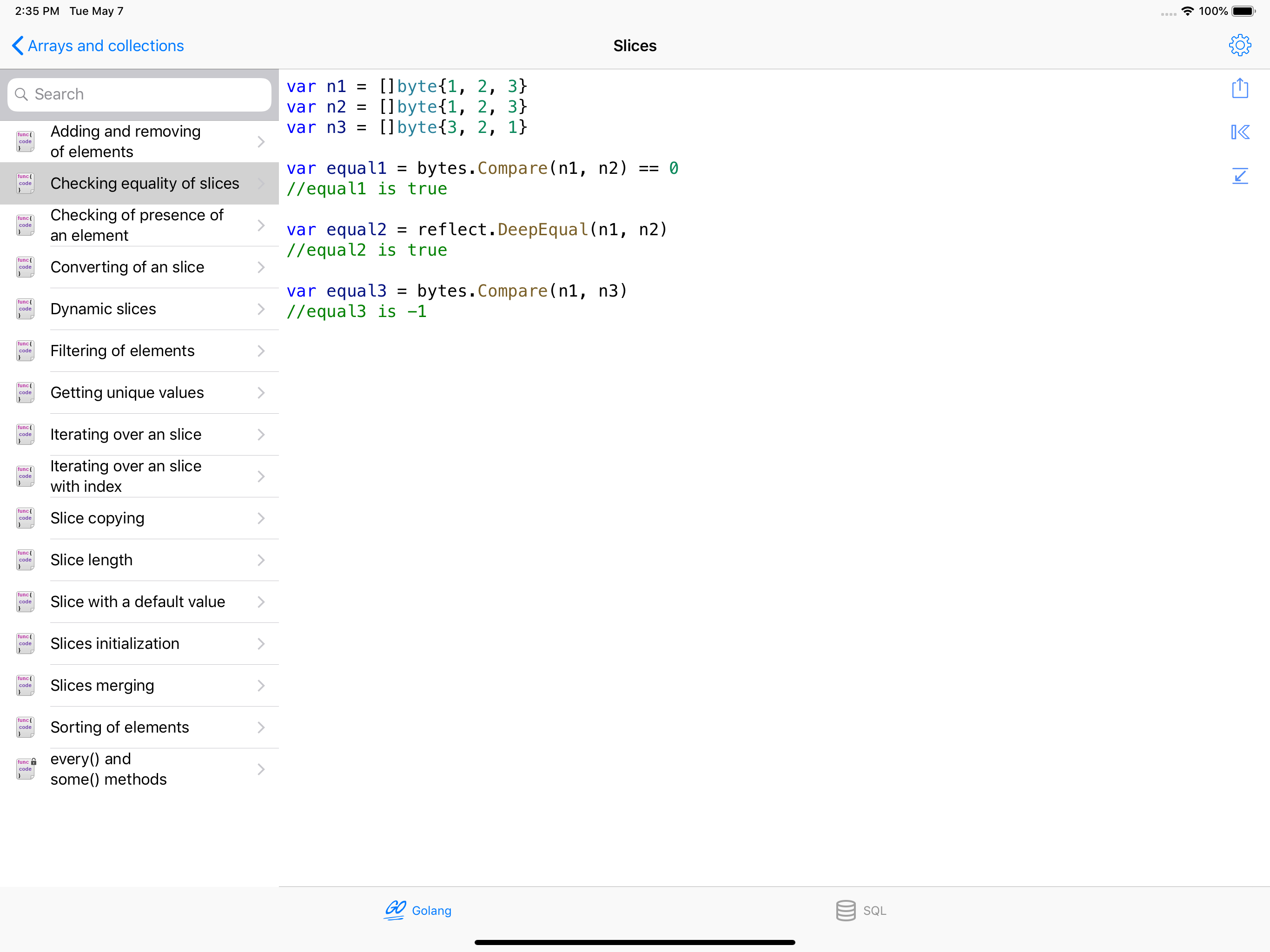Click the Golang logo icon
Image resolution: width=1270 pixels, height=952 pixels.
pos(395,910)
